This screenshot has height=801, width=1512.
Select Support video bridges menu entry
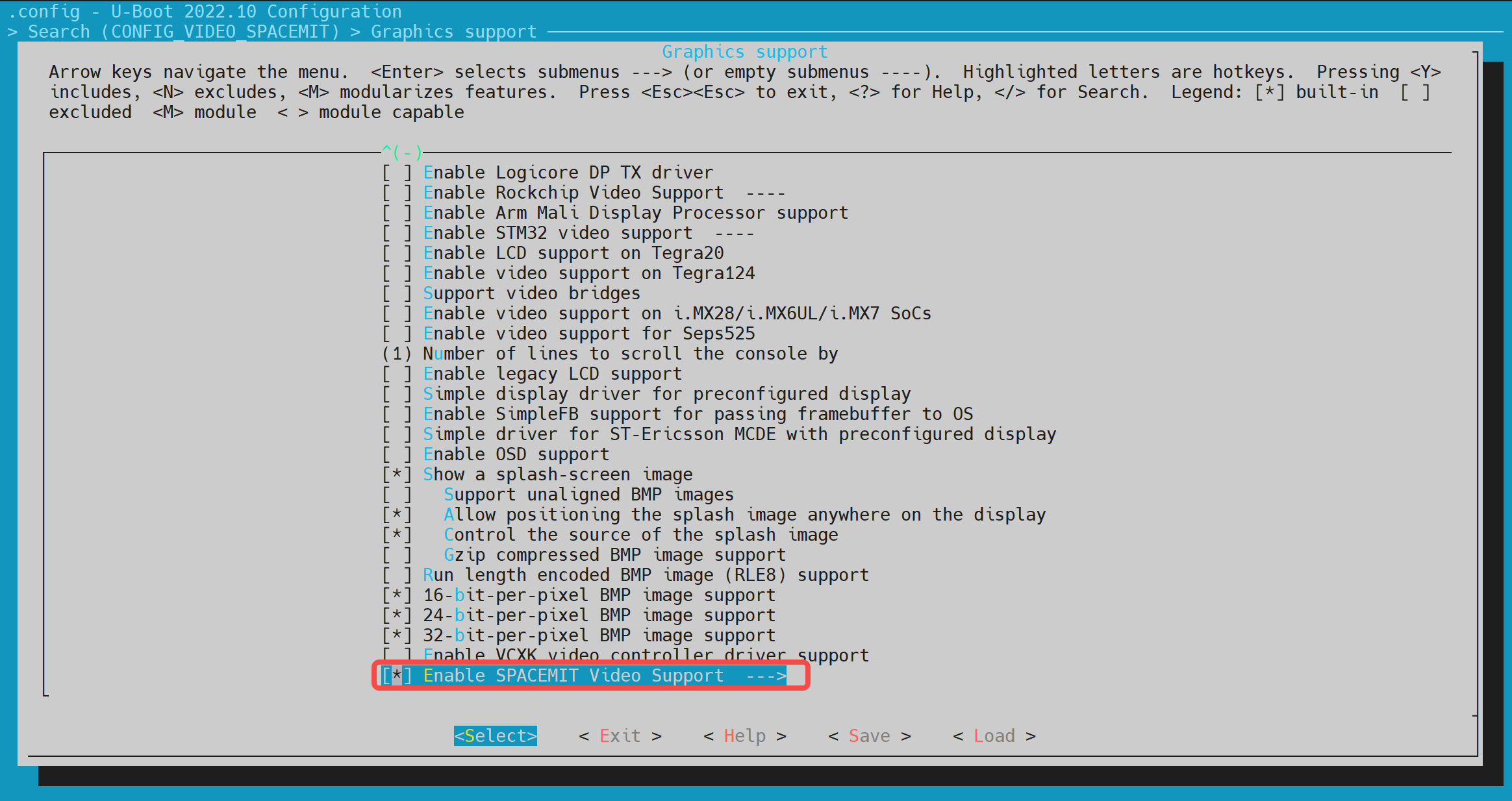531,293
